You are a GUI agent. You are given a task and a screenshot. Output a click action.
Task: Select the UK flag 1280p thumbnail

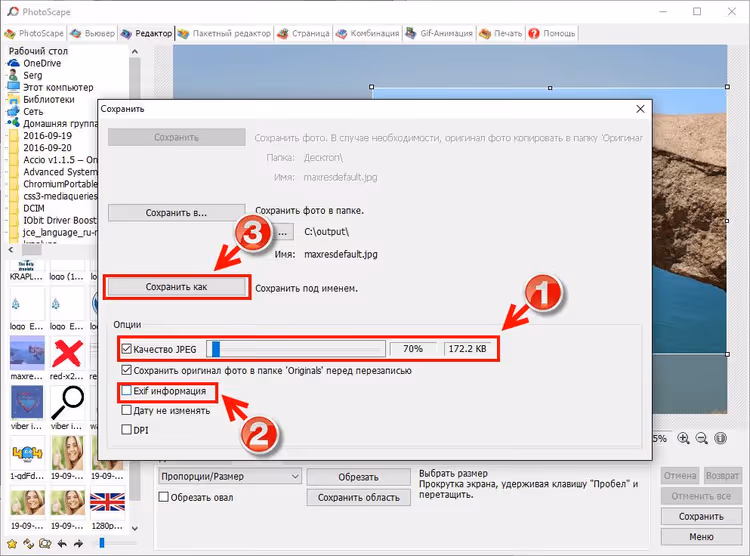pos(107,502)
